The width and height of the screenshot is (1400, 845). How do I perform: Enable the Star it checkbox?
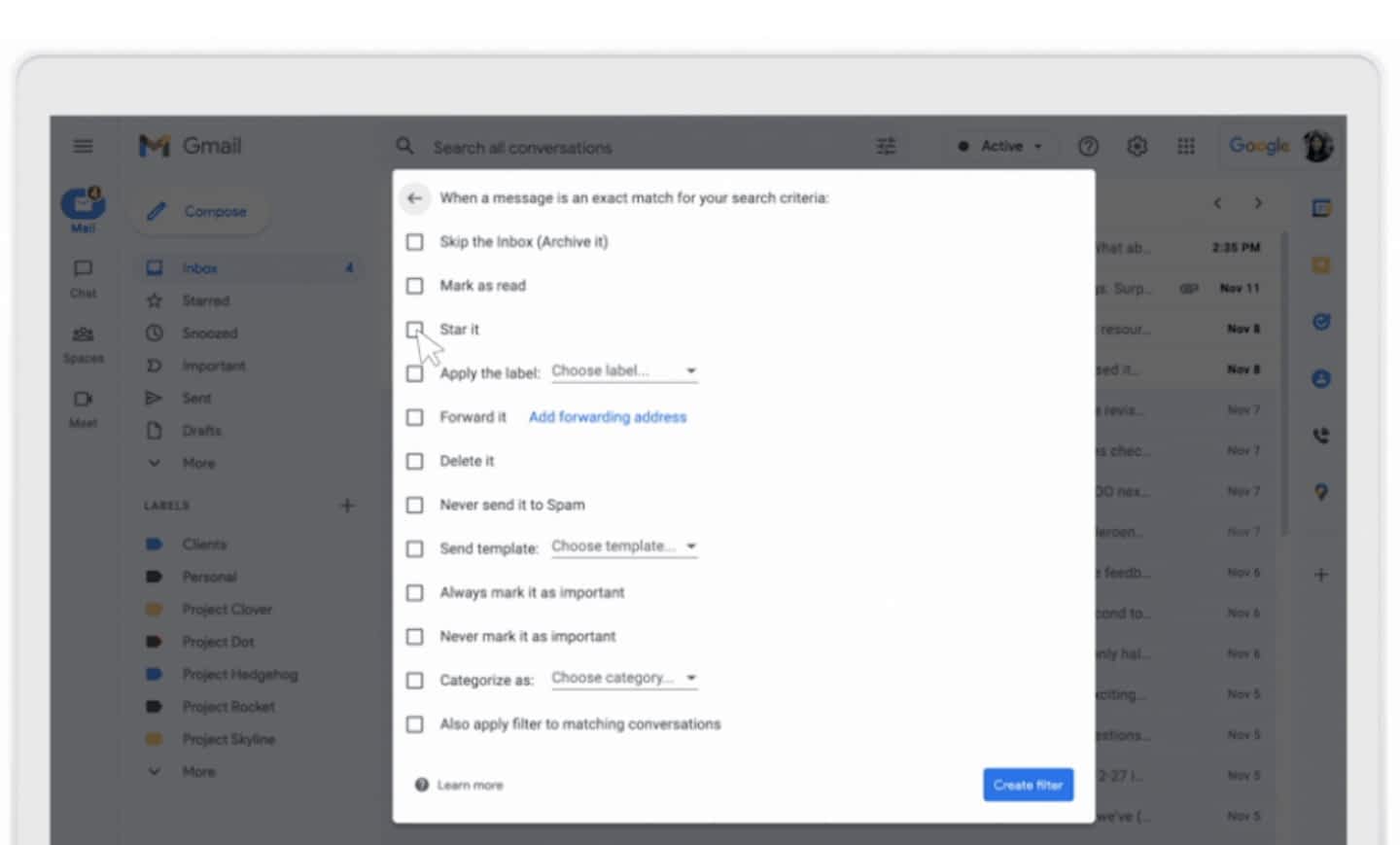pos(415,330)
